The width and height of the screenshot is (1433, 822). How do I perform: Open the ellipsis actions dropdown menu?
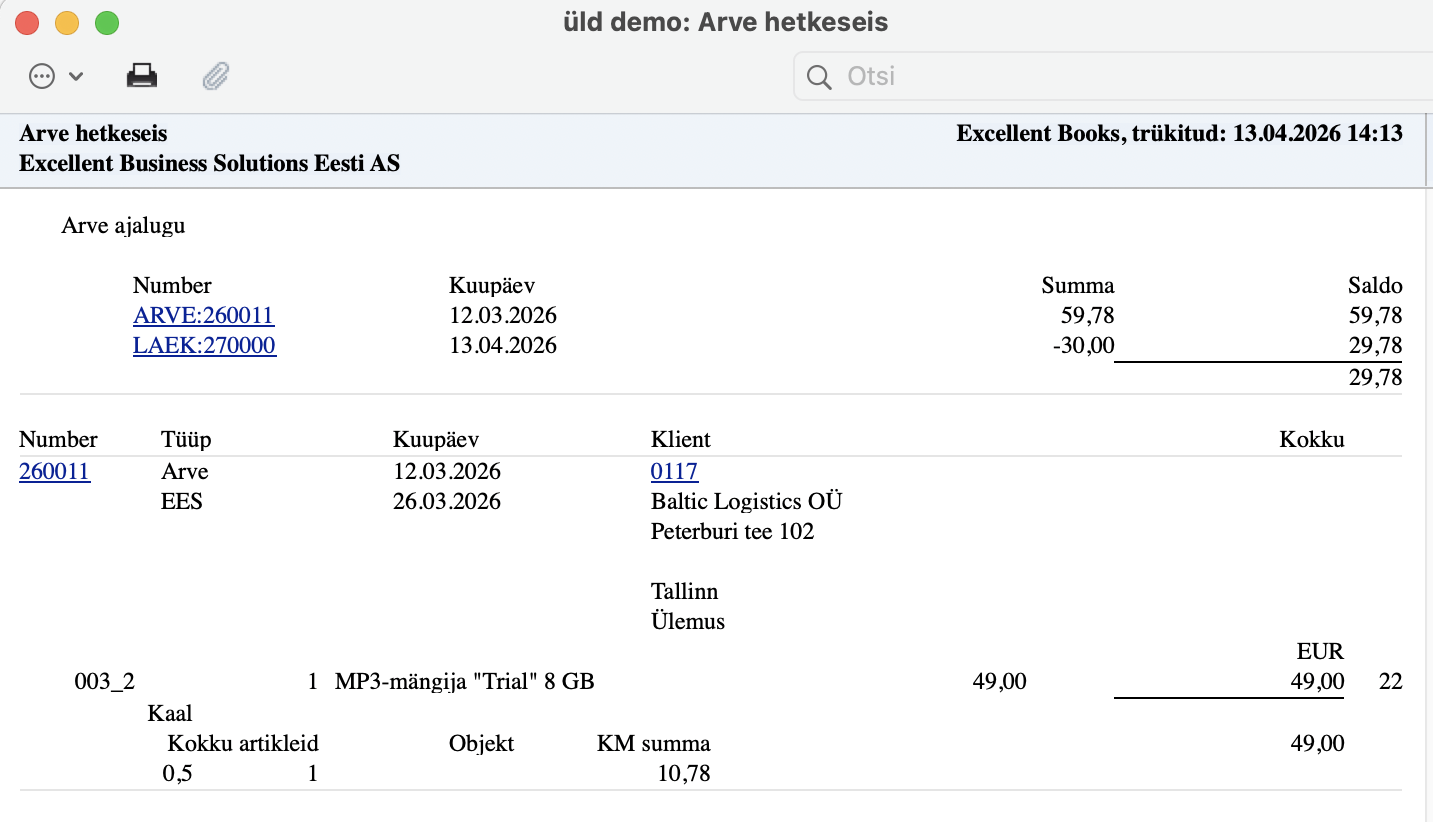[55, 76]
